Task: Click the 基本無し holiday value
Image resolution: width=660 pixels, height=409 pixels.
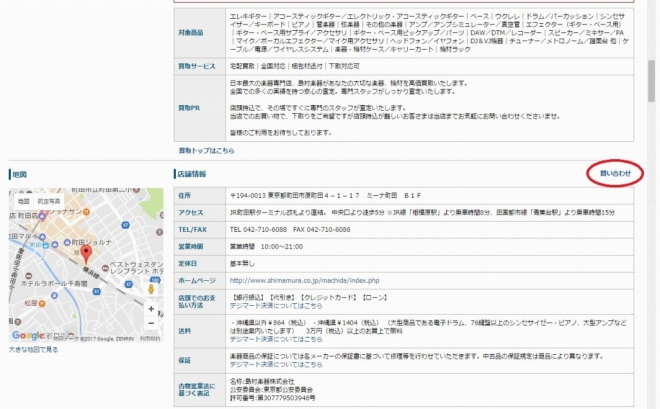Action: click(x=242, y=263)
